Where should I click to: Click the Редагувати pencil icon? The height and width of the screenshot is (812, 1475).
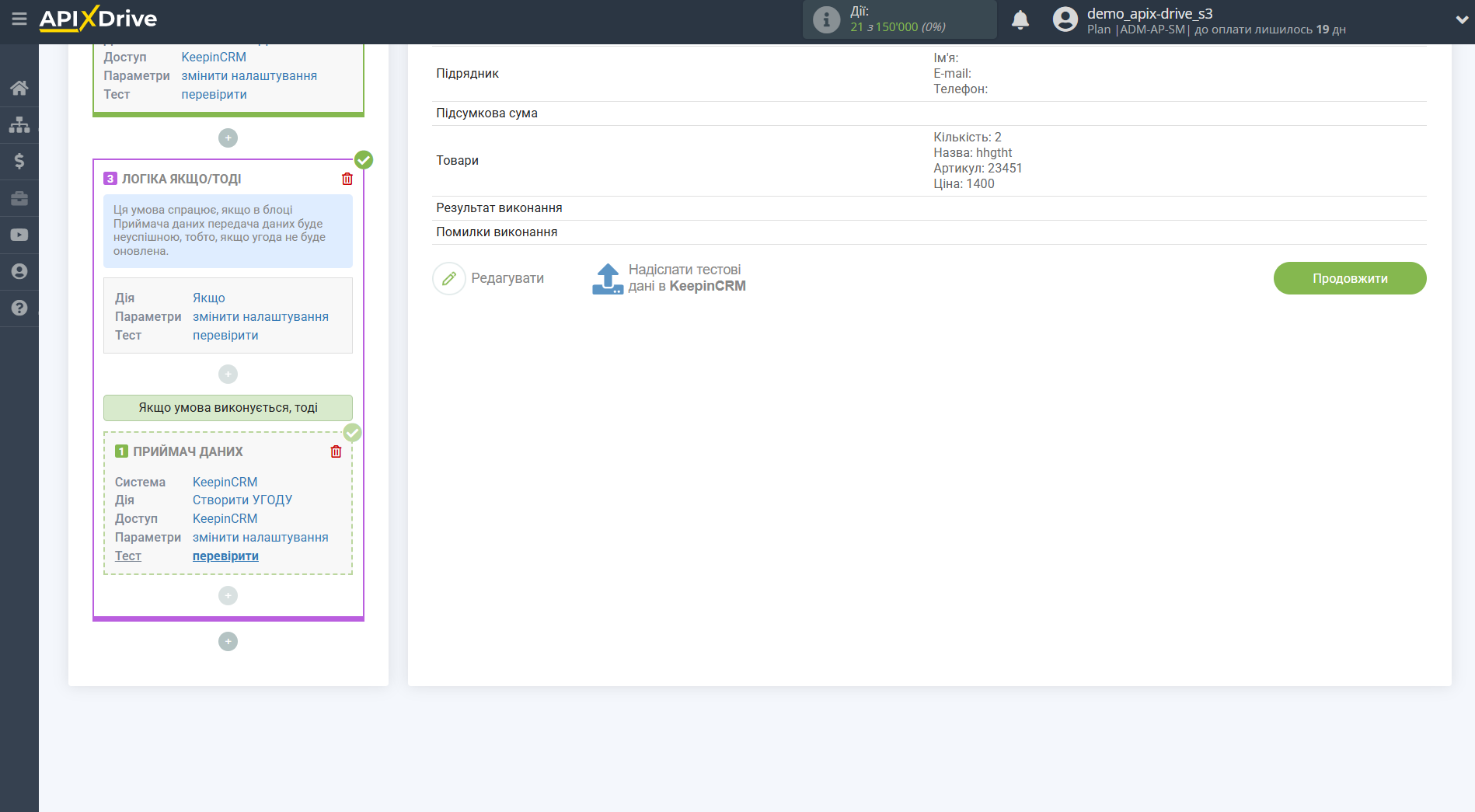(x=449, y=278)
